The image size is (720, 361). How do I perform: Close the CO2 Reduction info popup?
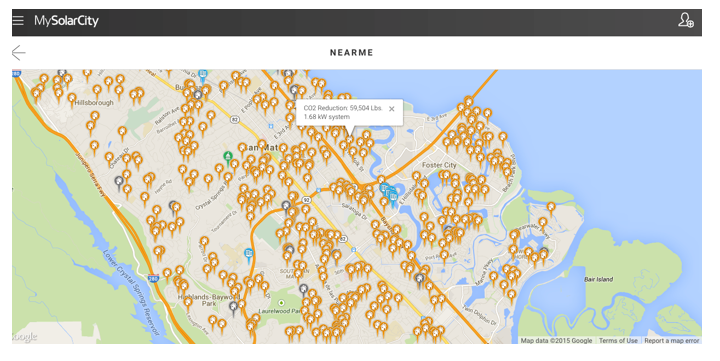click(391, 109)
